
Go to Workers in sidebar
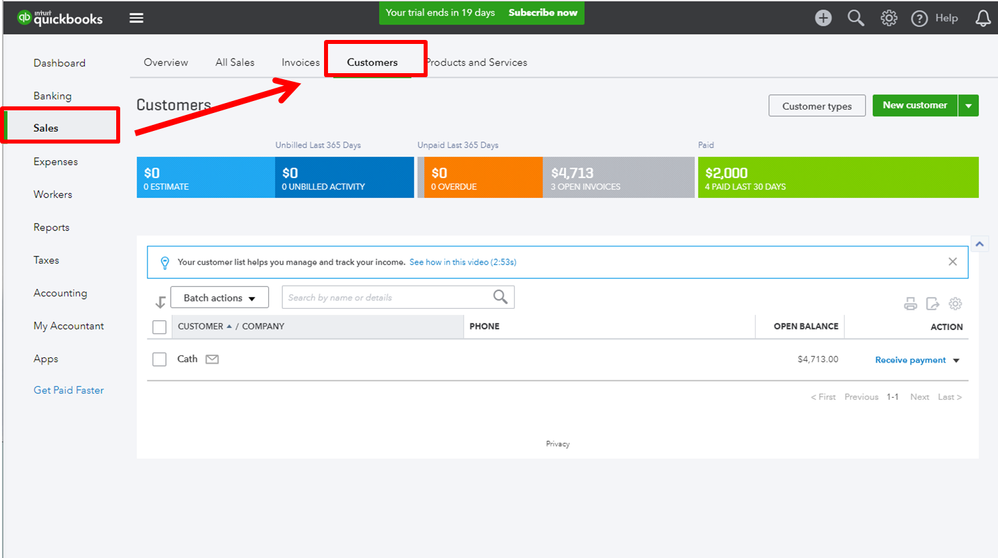point(53,195)
